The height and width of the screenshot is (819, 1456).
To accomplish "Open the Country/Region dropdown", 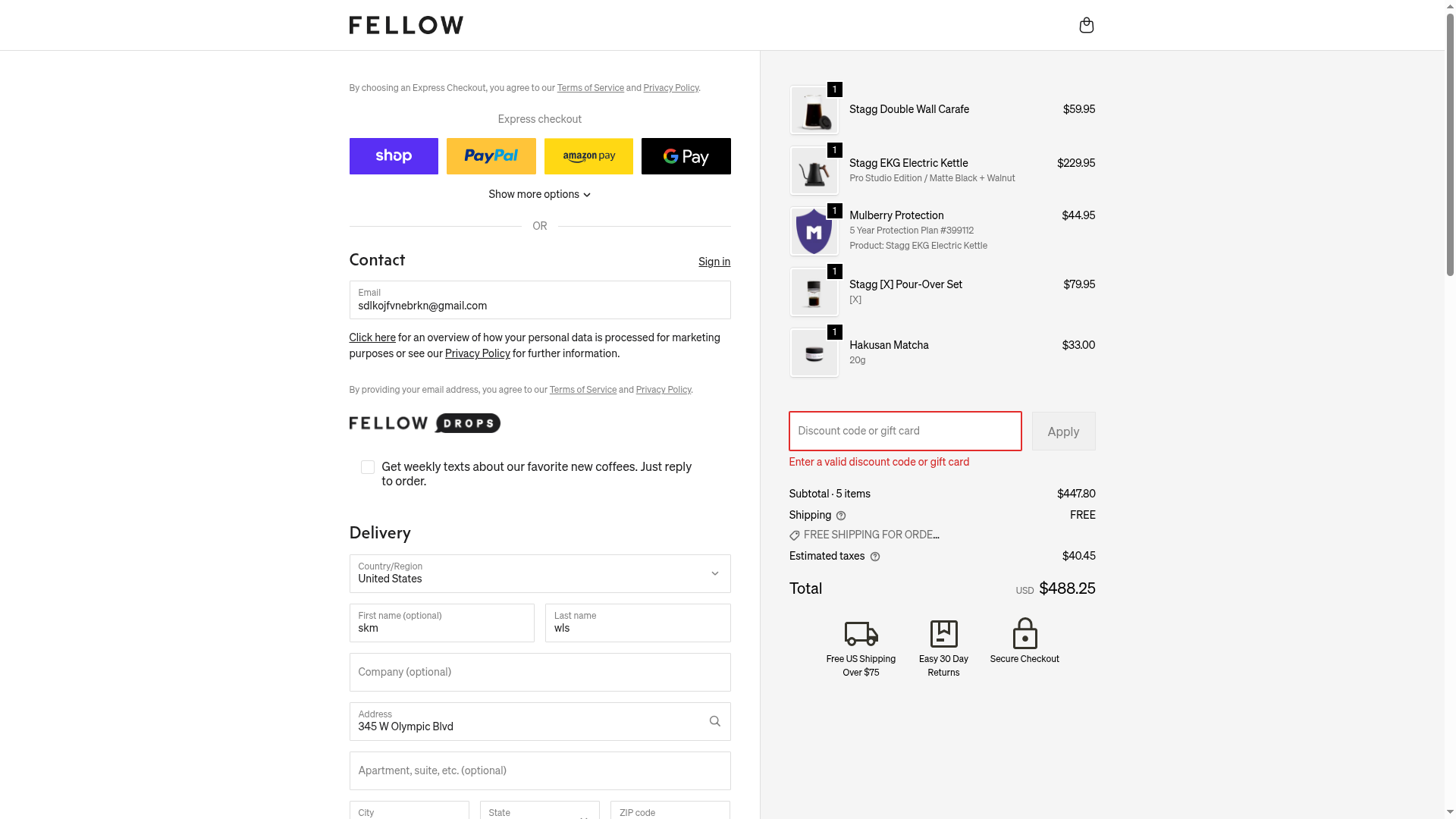I will [539, 573].
